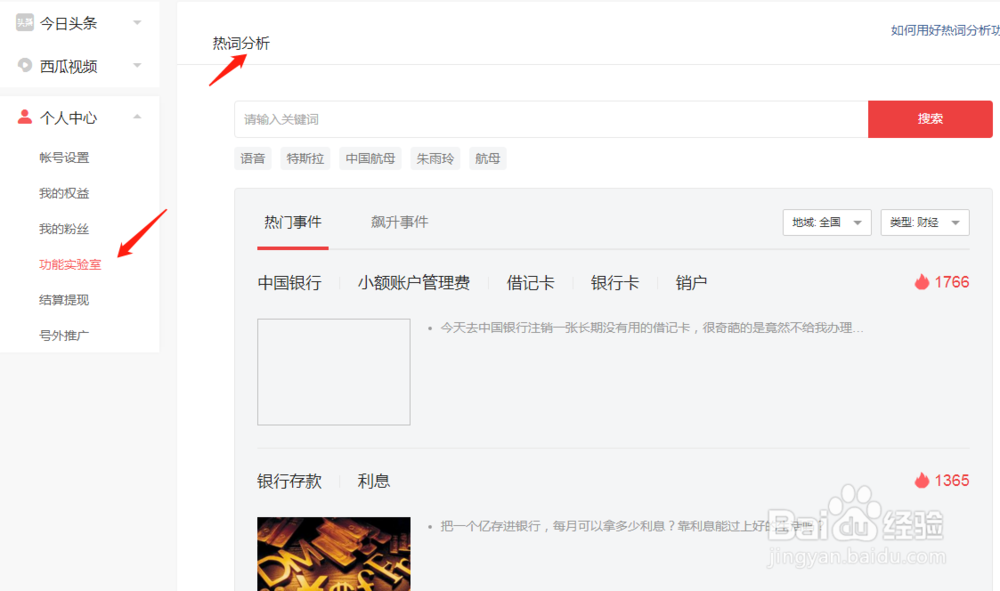Open the 如何用好热词分析 help link

click(945, 31)
